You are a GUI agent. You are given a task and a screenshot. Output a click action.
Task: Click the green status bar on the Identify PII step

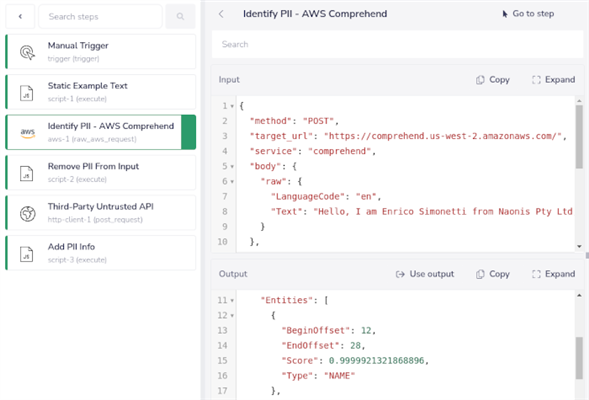[188, 132]
